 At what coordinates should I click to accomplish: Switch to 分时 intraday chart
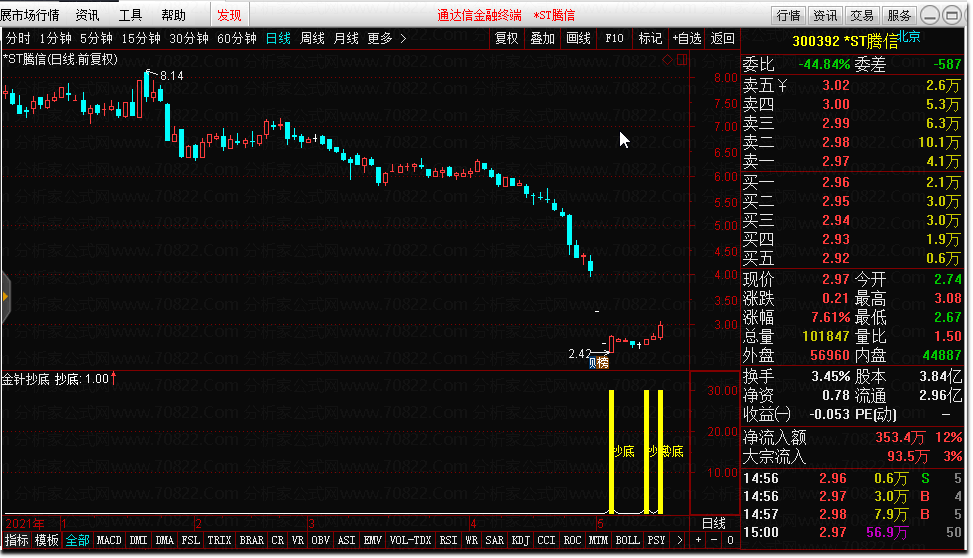18,38
